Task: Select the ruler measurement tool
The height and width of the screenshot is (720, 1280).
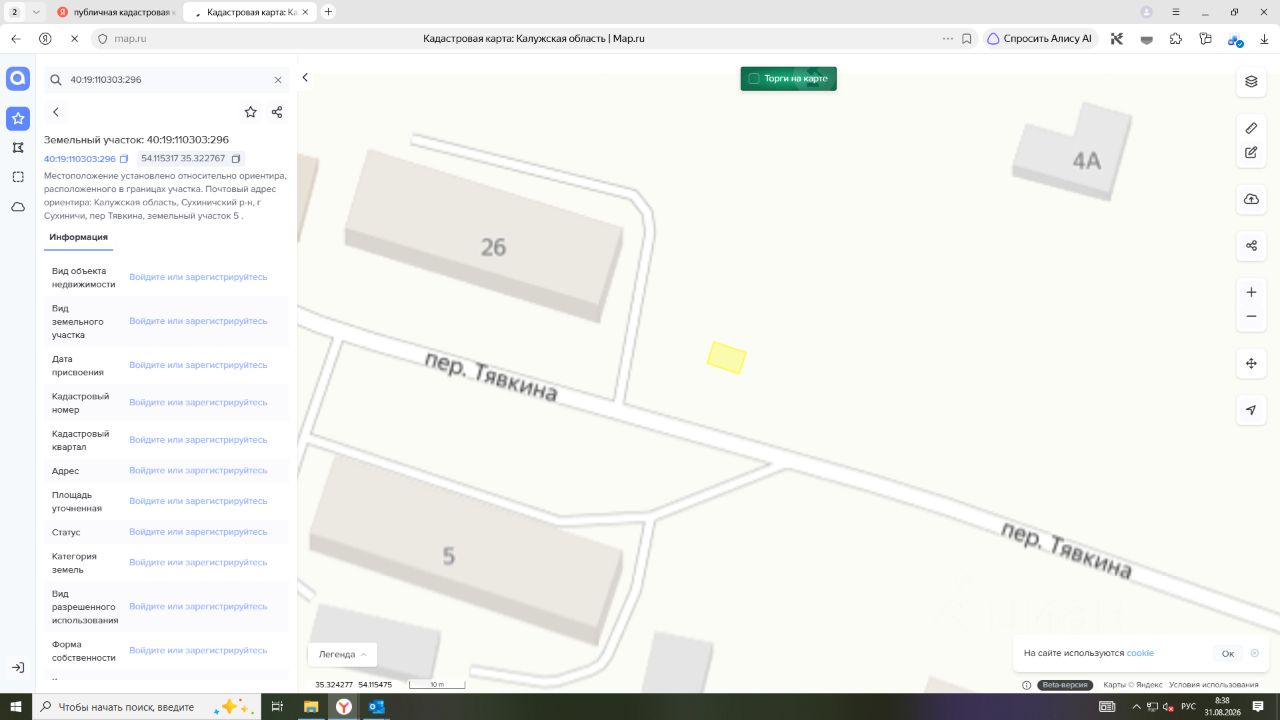Action: click(x=1251, y=128)
